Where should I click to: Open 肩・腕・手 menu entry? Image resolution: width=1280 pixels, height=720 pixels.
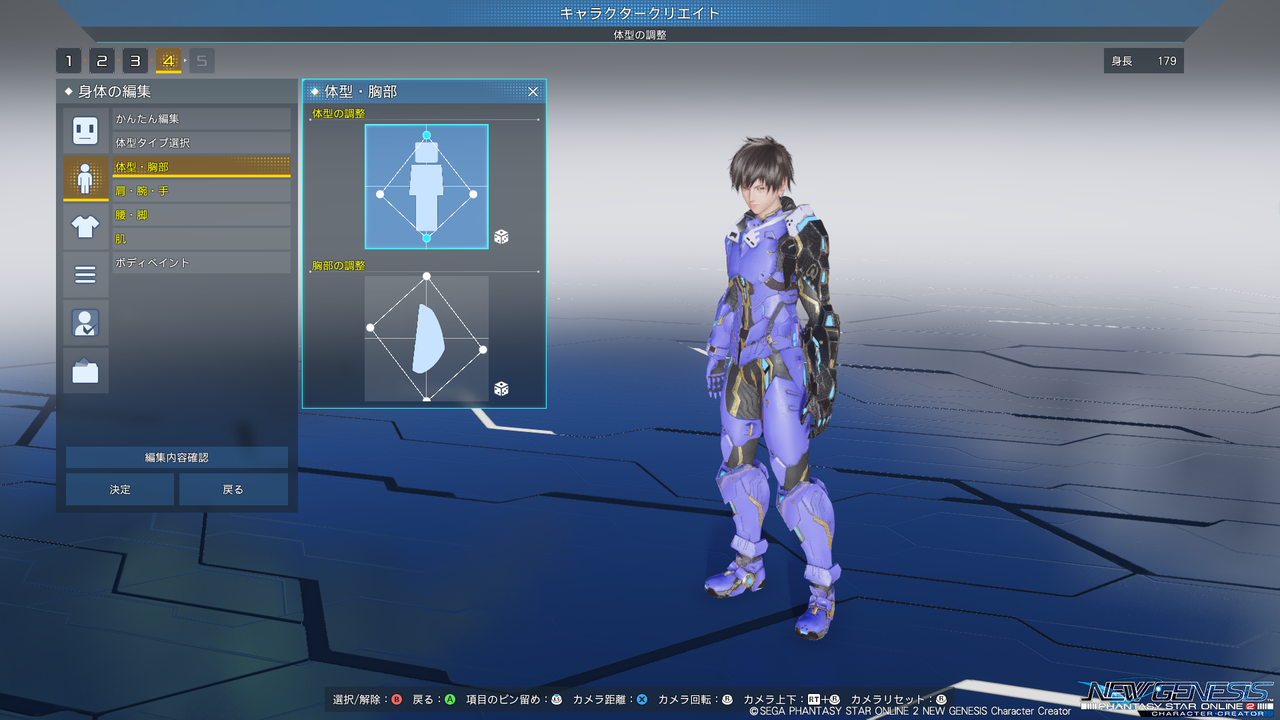(201, 191)
